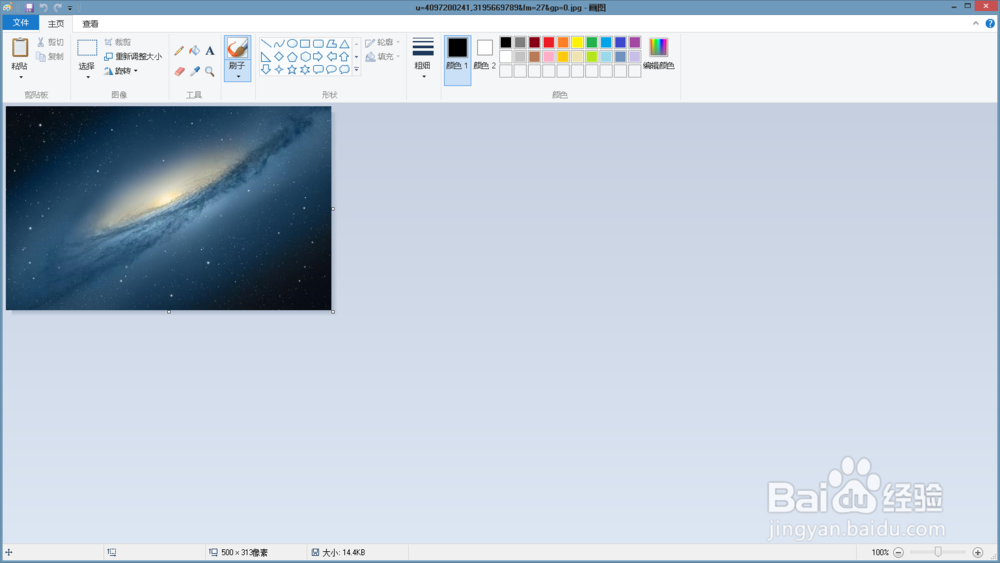
Task: Click the Crop (裁剪) button
Action: [118, 42]
